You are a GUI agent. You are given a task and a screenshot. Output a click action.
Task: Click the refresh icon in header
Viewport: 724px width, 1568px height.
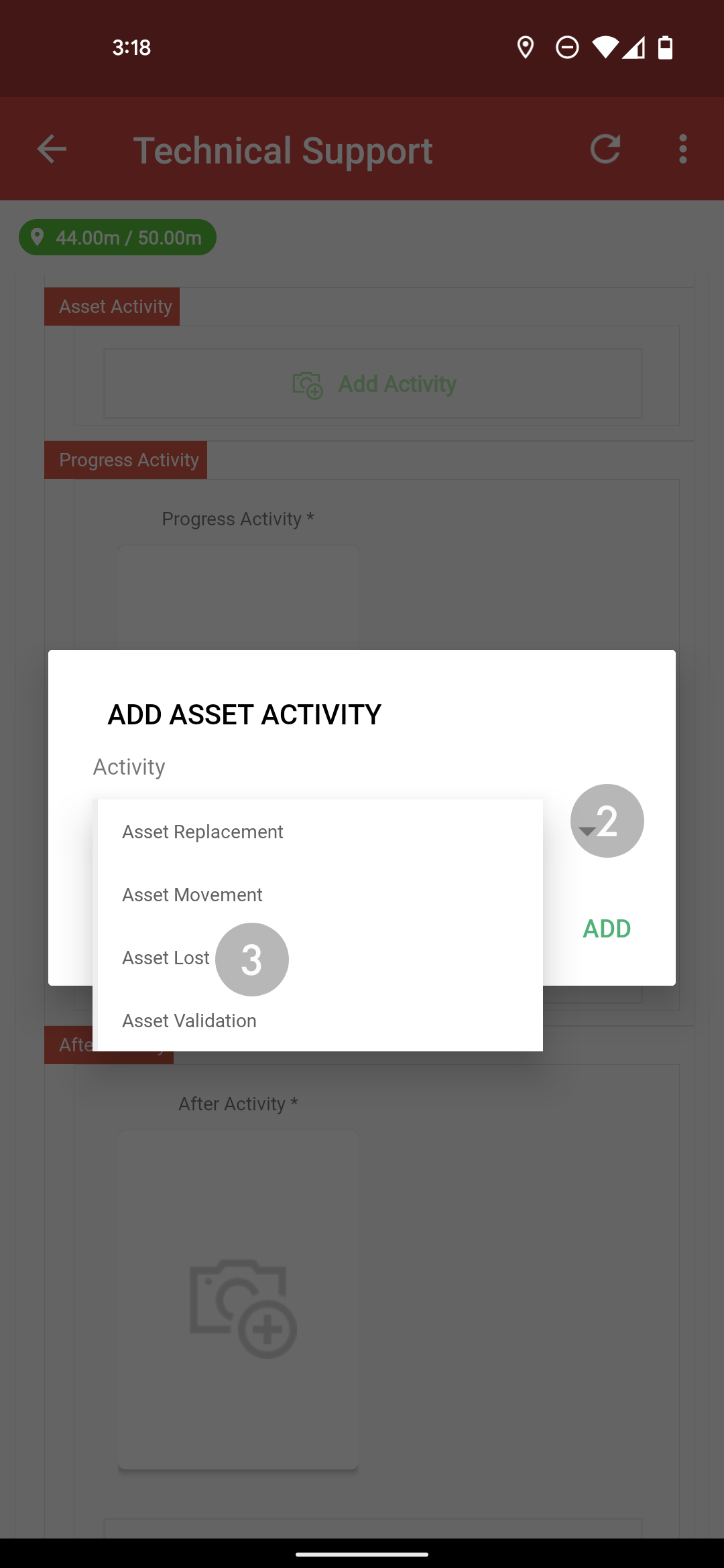tap(605, 149)
